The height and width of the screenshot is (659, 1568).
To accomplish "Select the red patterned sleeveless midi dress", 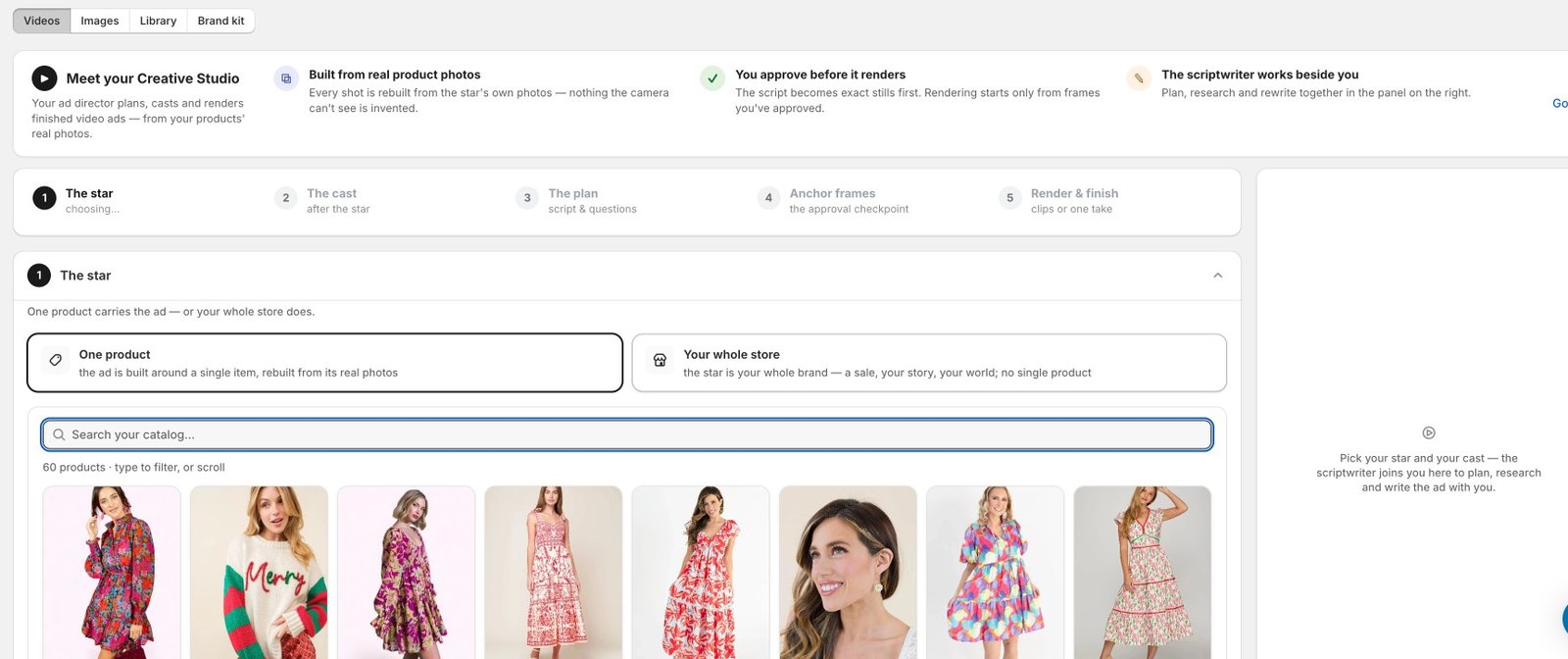I will [554, 573].
